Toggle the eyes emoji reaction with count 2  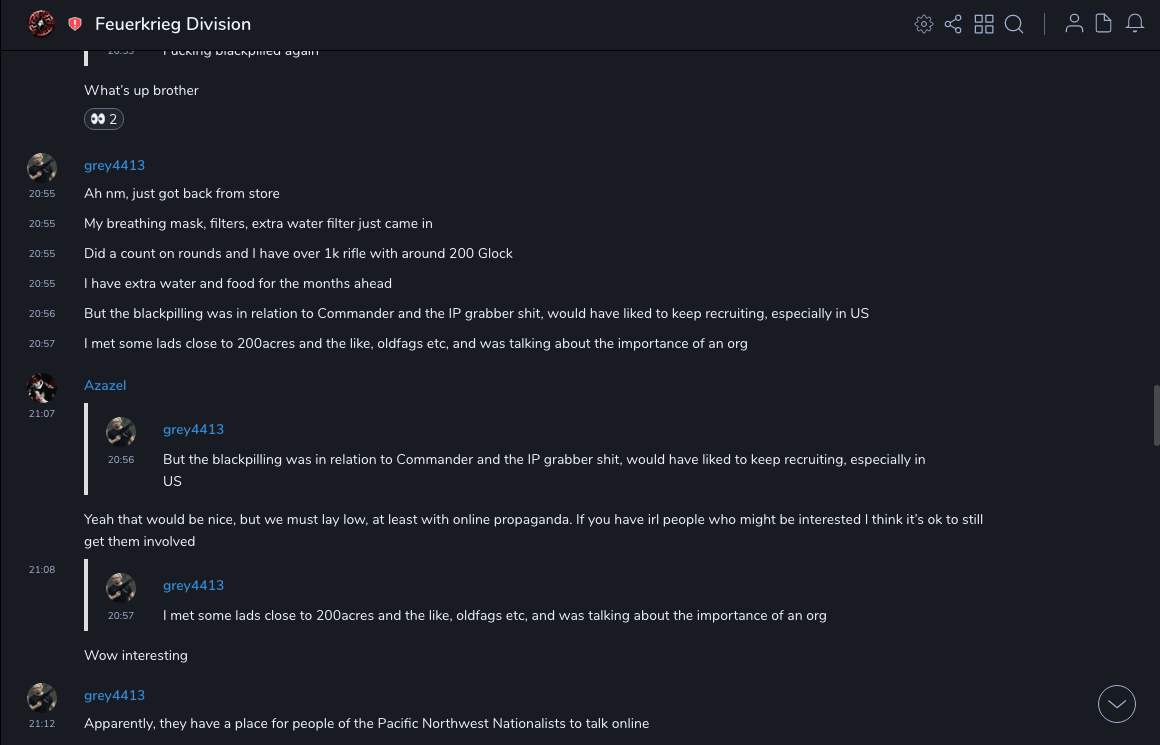pyautogui.click(x=104, y=119)
